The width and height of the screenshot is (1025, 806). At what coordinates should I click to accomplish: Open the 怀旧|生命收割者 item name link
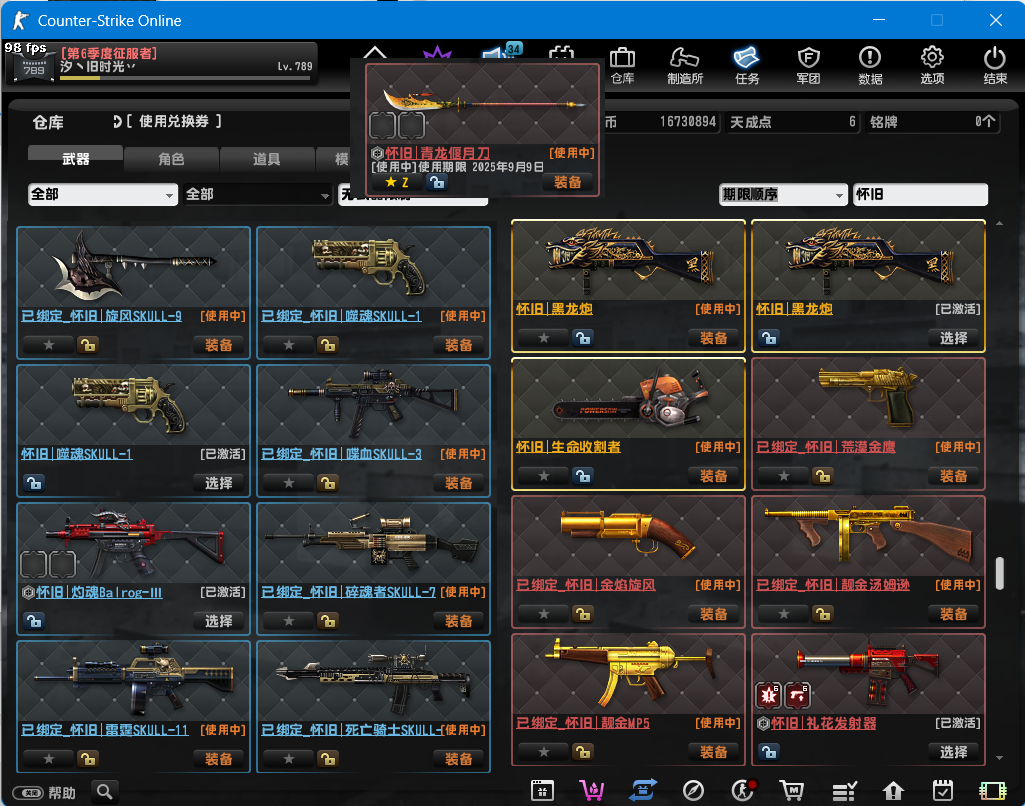click(x=568, y=447)
